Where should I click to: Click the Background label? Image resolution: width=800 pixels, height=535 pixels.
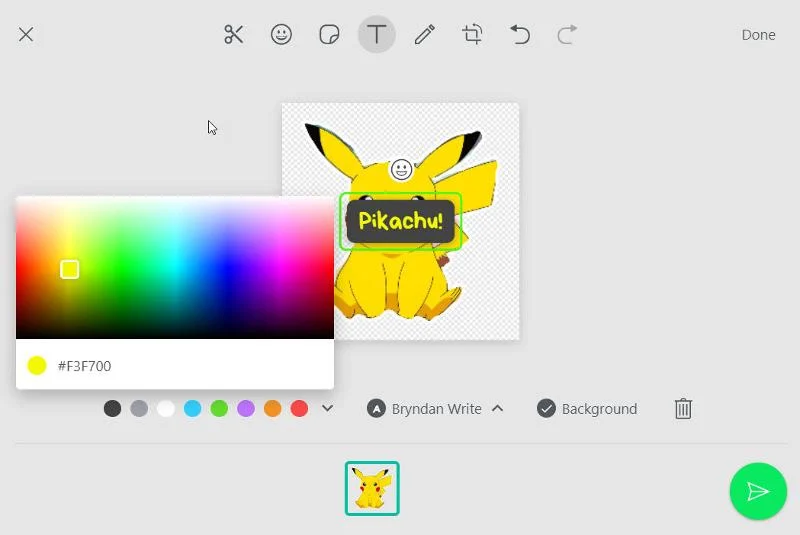(599, 409)
